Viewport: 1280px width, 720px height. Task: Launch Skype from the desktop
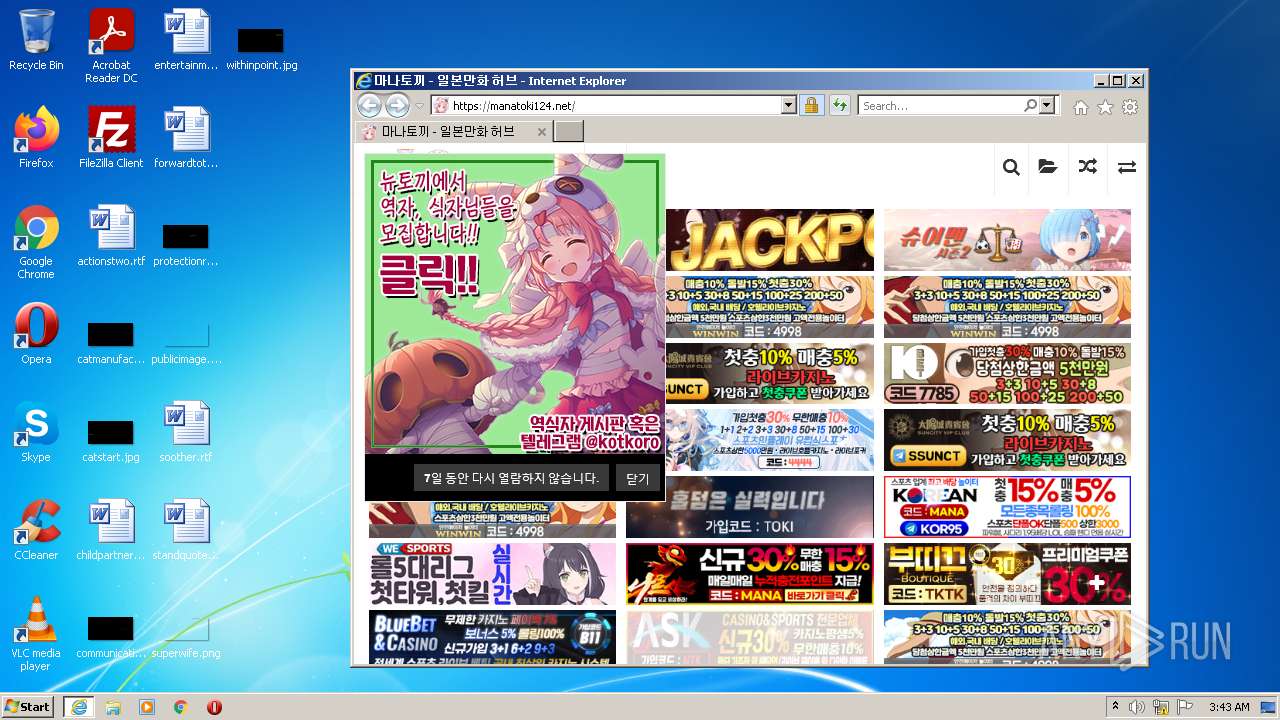tap(36, 432)
